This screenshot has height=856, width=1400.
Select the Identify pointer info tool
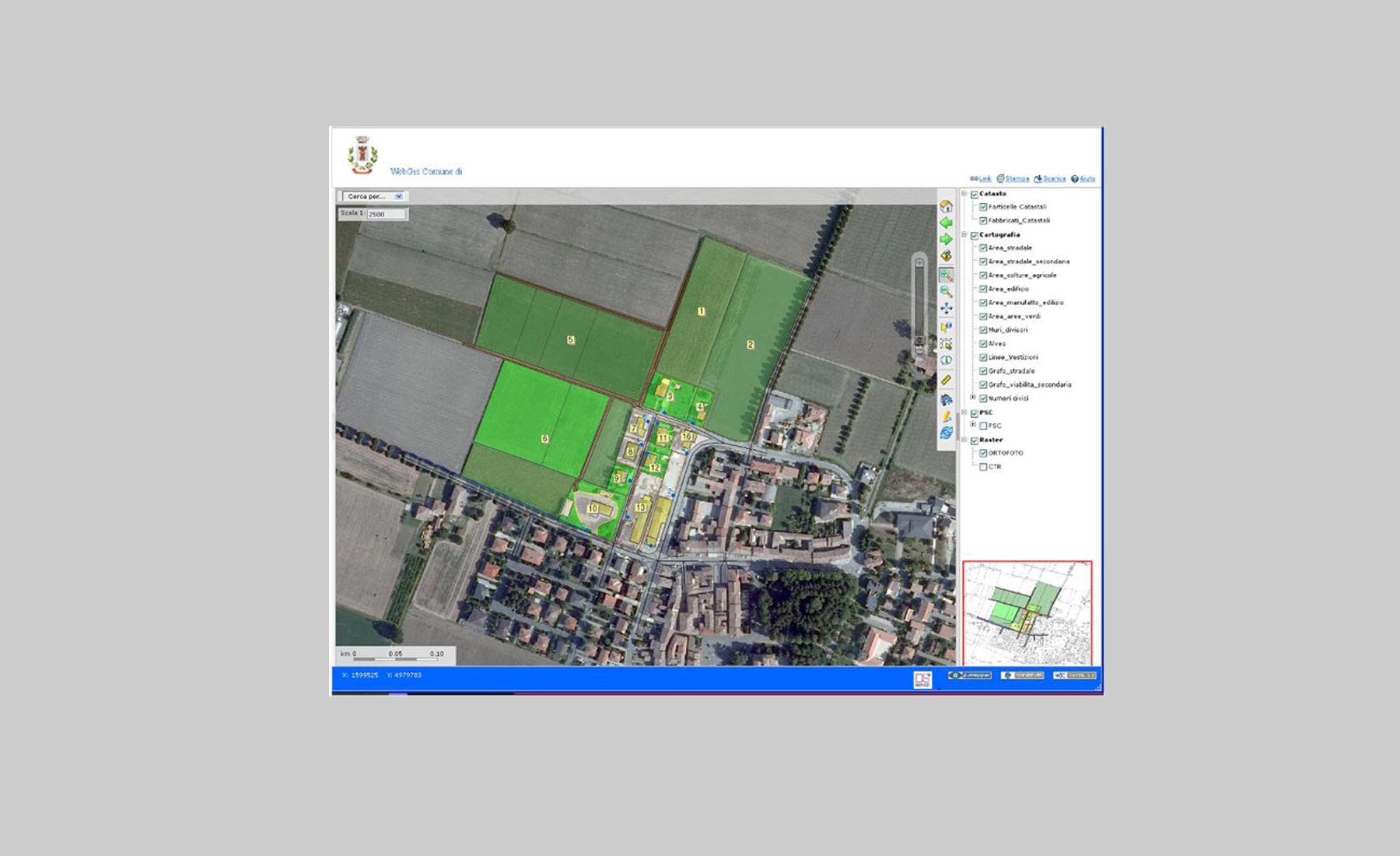click(946, 327)
